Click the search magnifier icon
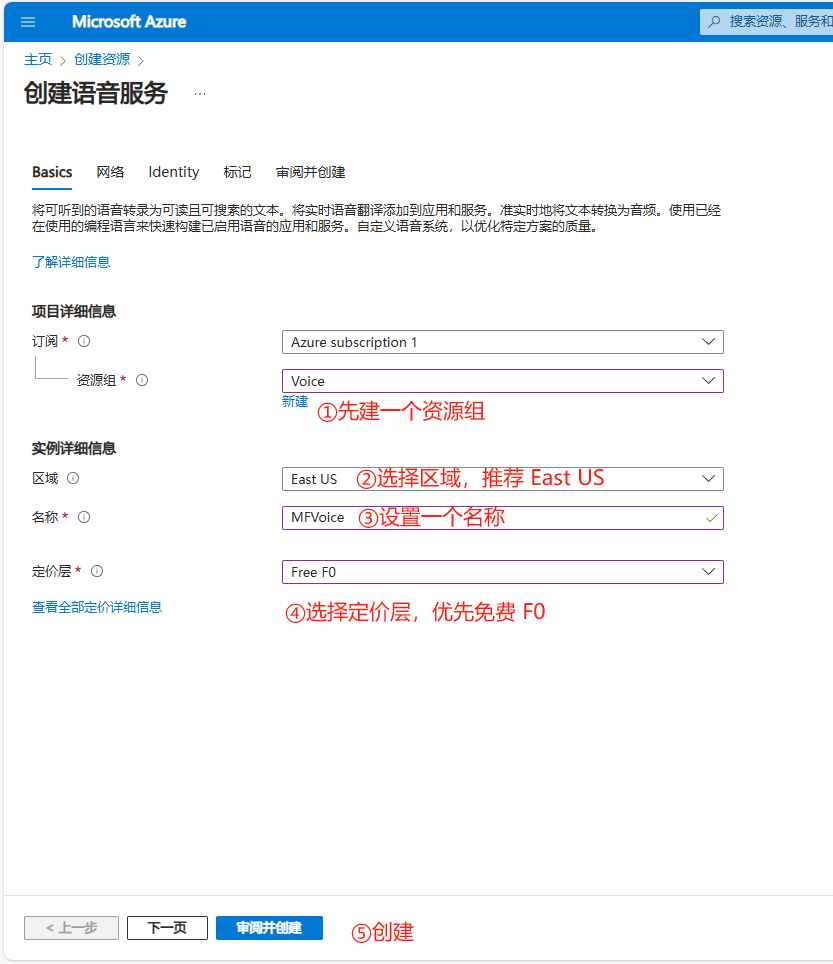This screenshot has width=833, height=964. coord(714,22)
